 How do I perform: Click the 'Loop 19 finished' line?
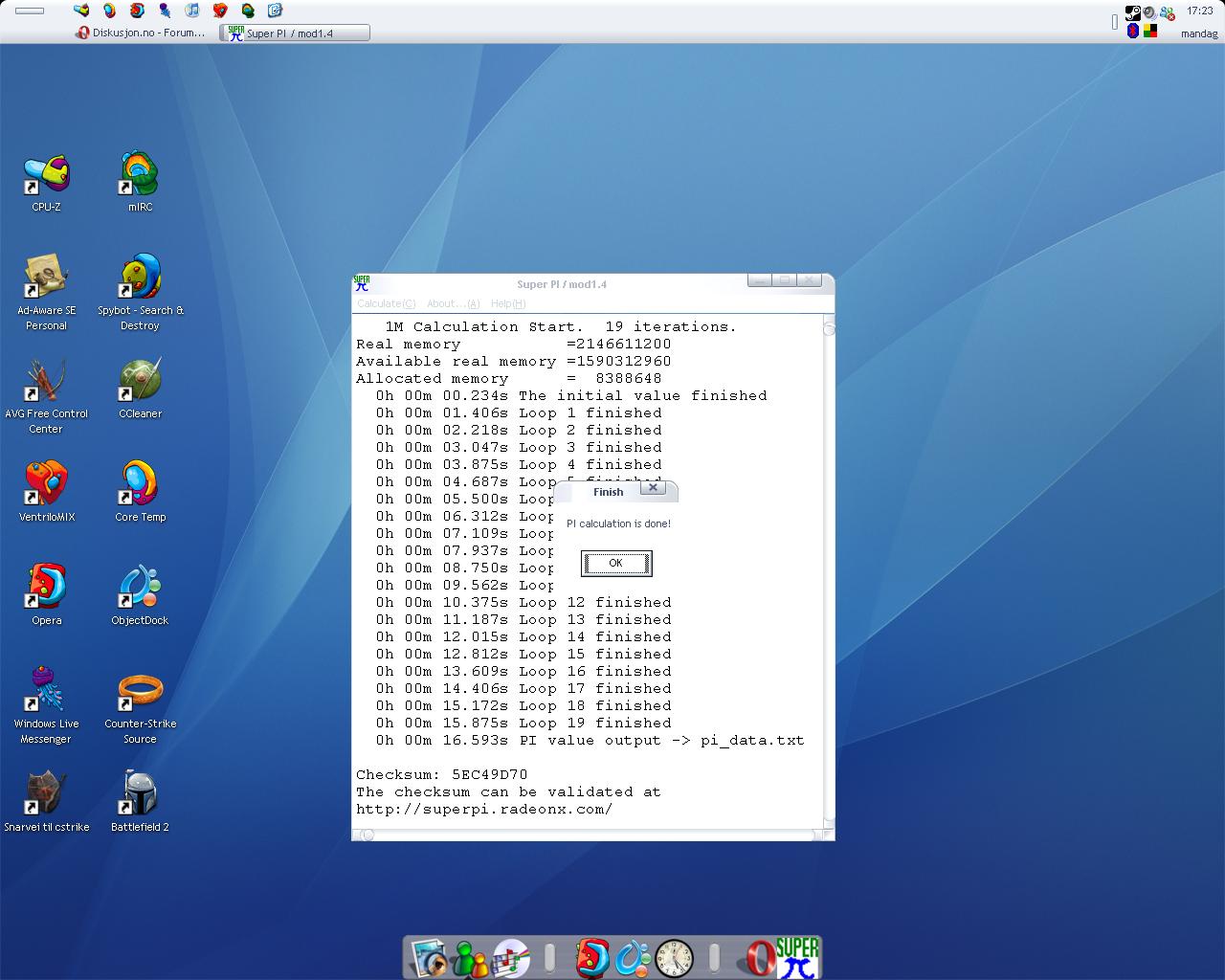click(523, 724)
